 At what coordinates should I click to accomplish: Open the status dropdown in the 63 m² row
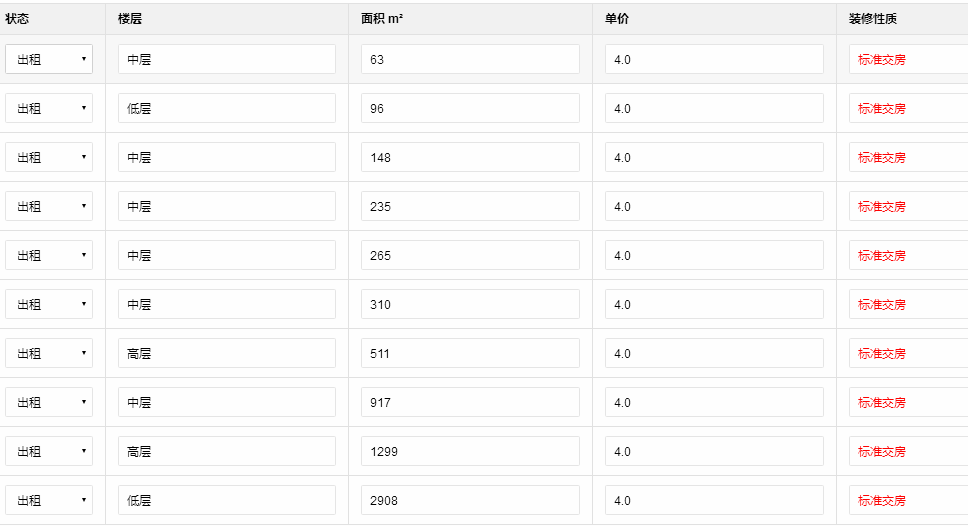[49, 60]
